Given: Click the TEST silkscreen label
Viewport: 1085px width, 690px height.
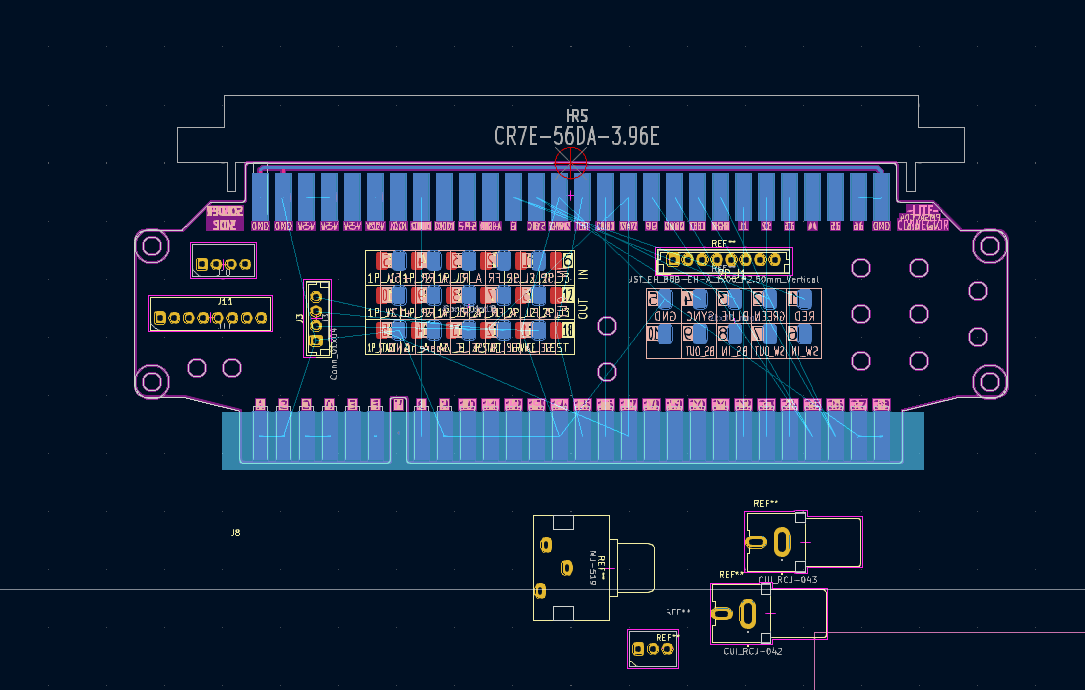Looking at the screenshot, I should (x=556, y=347).
